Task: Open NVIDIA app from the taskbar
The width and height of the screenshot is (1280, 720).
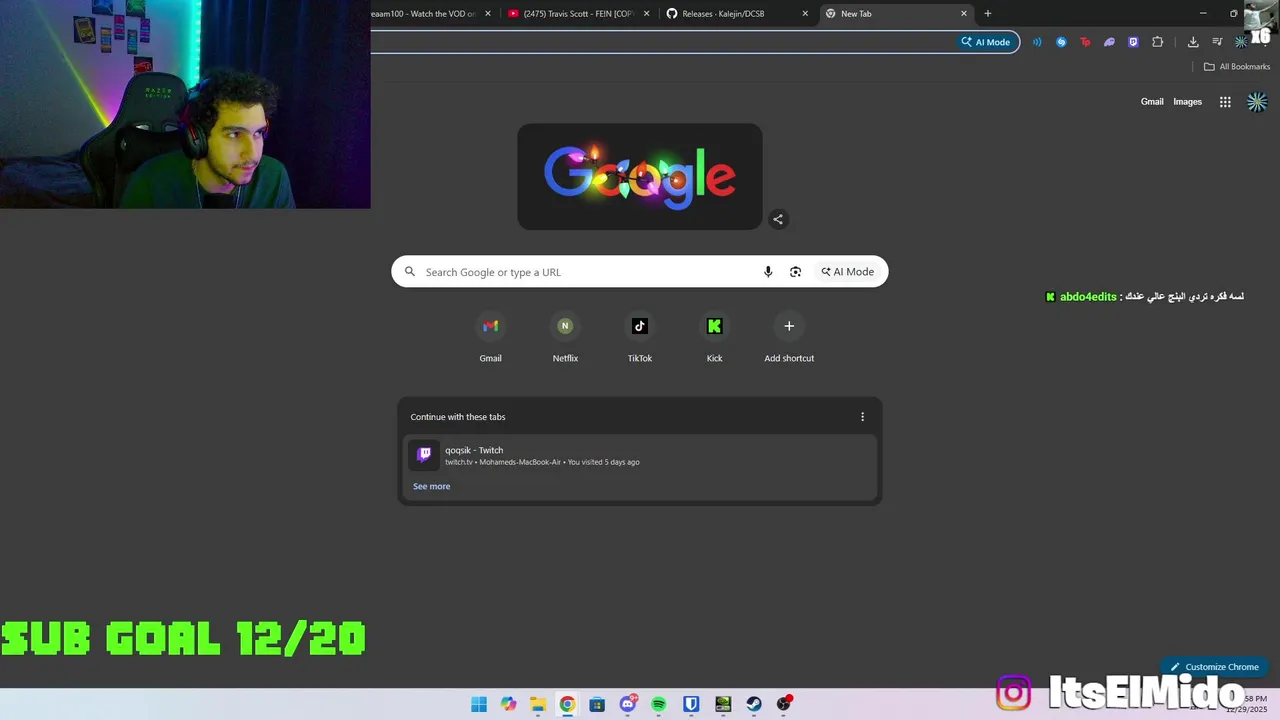Action: pyautogui.click(x=723, y=704)
